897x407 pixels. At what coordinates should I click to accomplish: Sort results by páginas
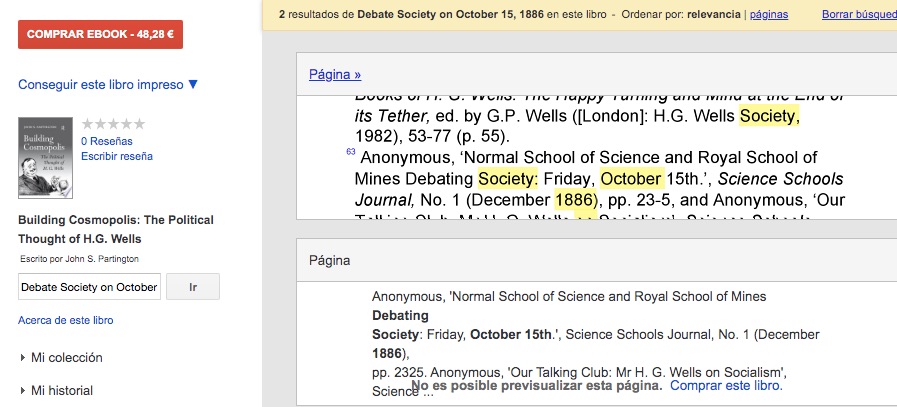pyautogui.click(x=768, y=15)
